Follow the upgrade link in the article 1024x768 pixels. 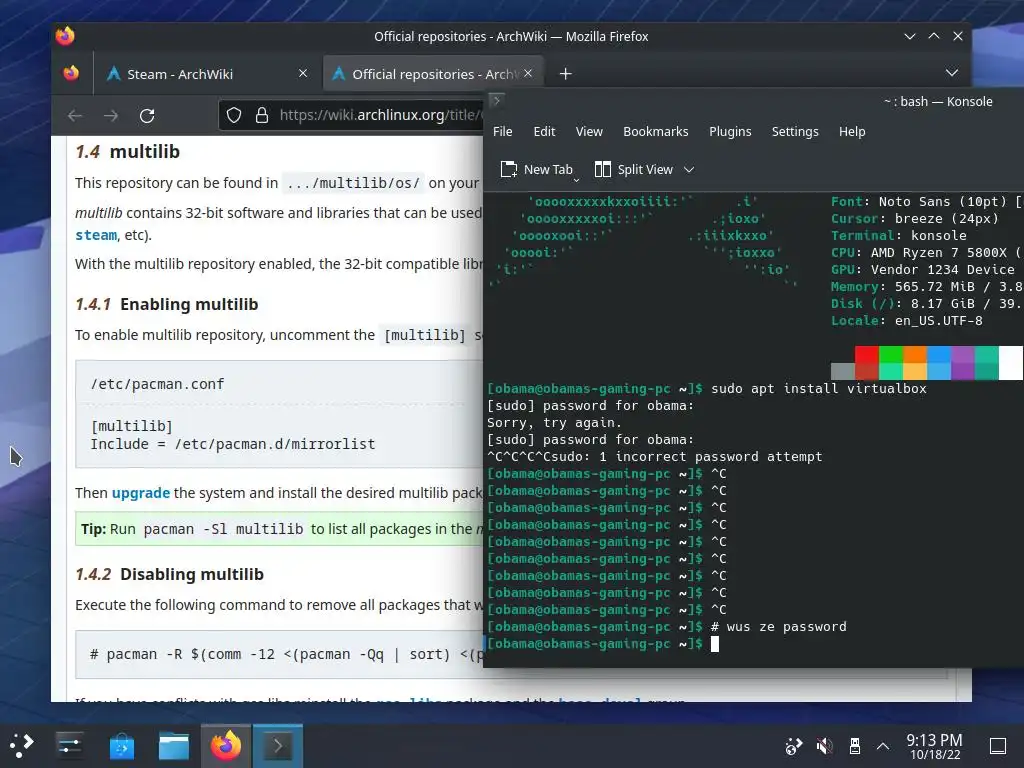(x=140, y=492)
